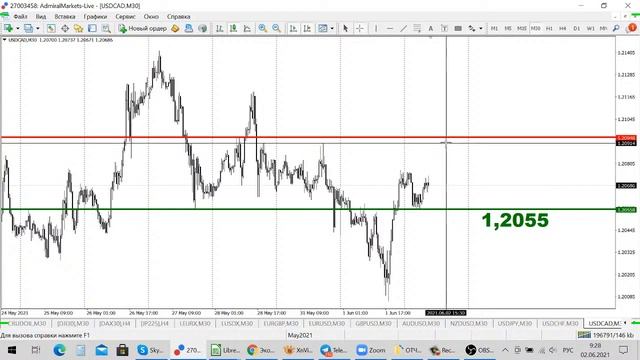Toggle the AutoTrading globe icon
The width and height of the screenshot is (640, 360).
point(202,28)
